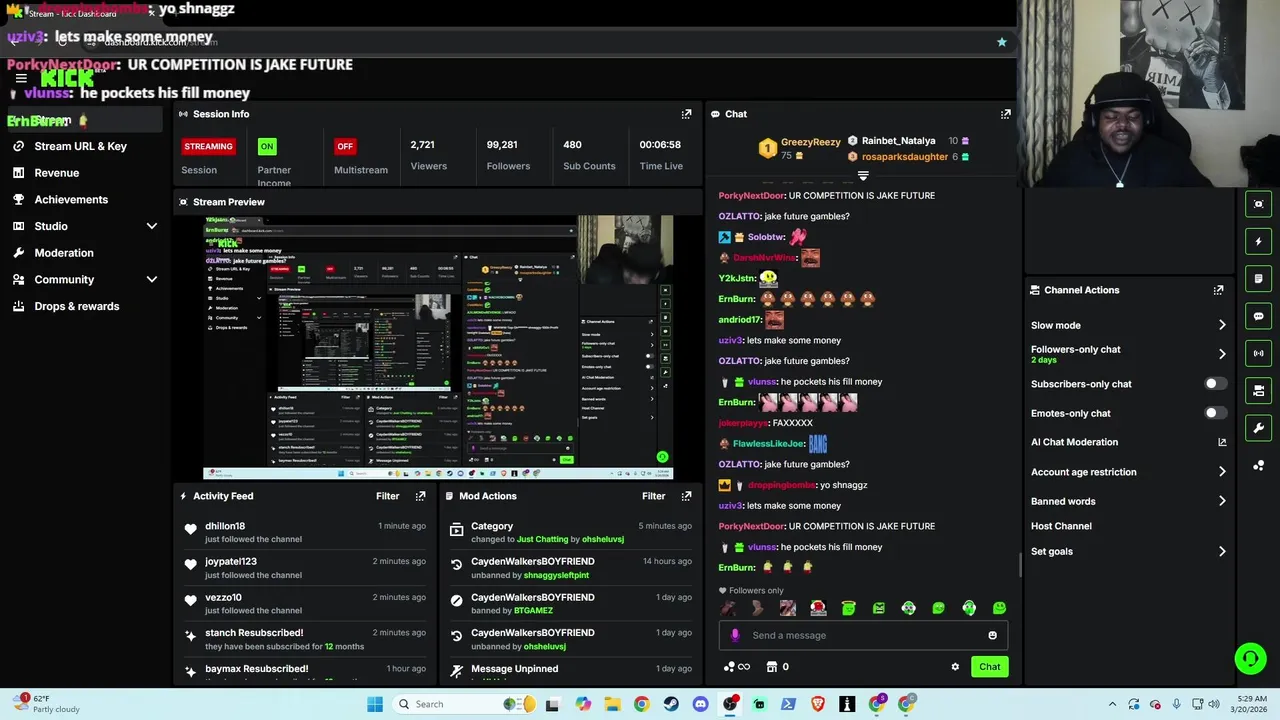This screenshot has height=720, width=1280.
Task: Collapse the chat leaderboard chevron
Action: coord(863,176)
